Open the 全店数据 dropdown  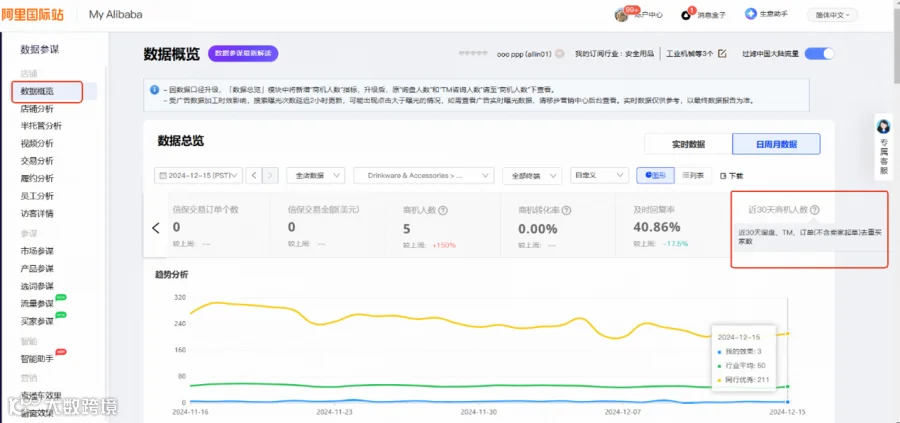click(x=316, y=176)
